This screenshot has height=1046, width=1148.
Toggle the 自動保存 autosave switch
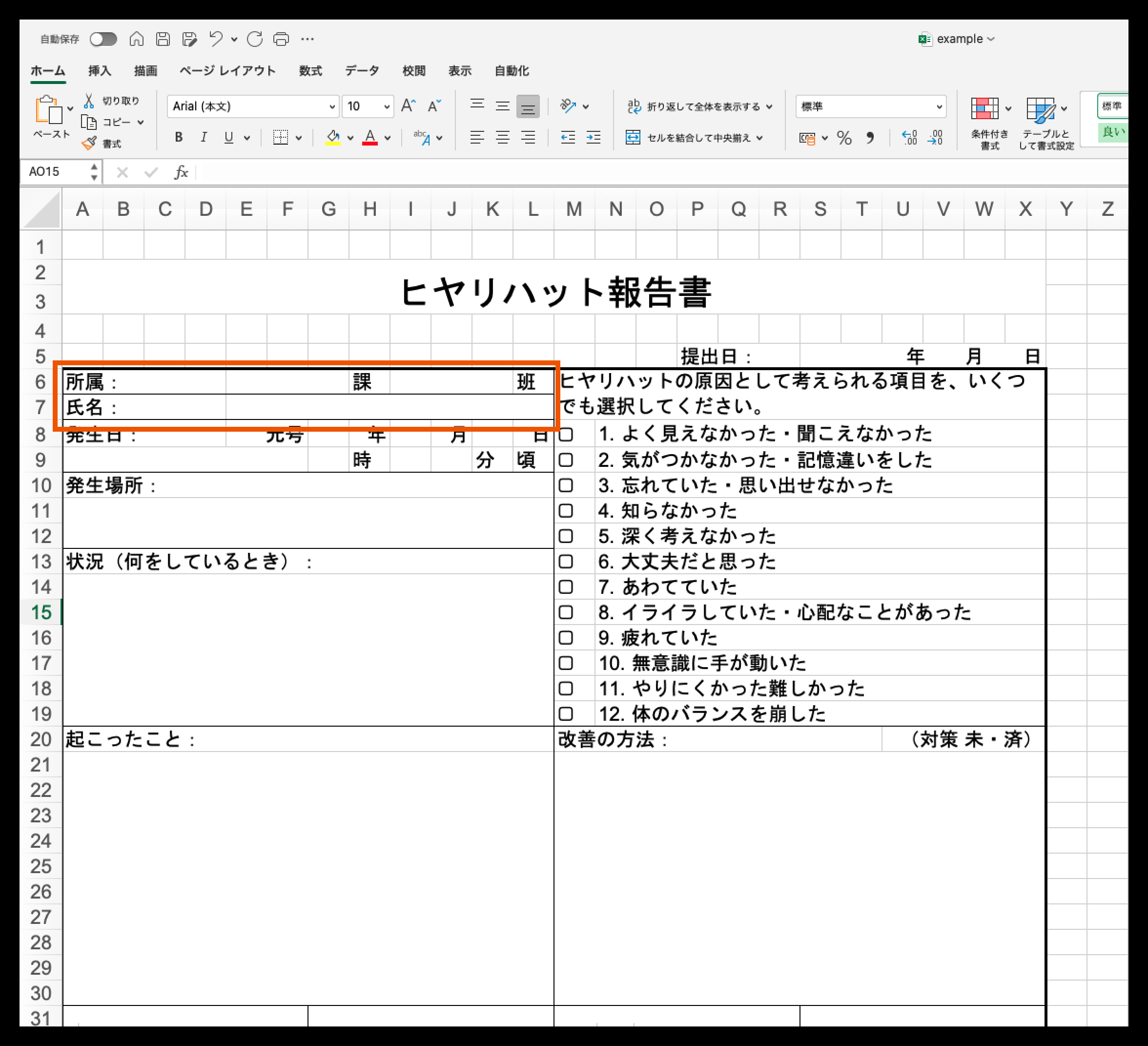pos(103,39)
